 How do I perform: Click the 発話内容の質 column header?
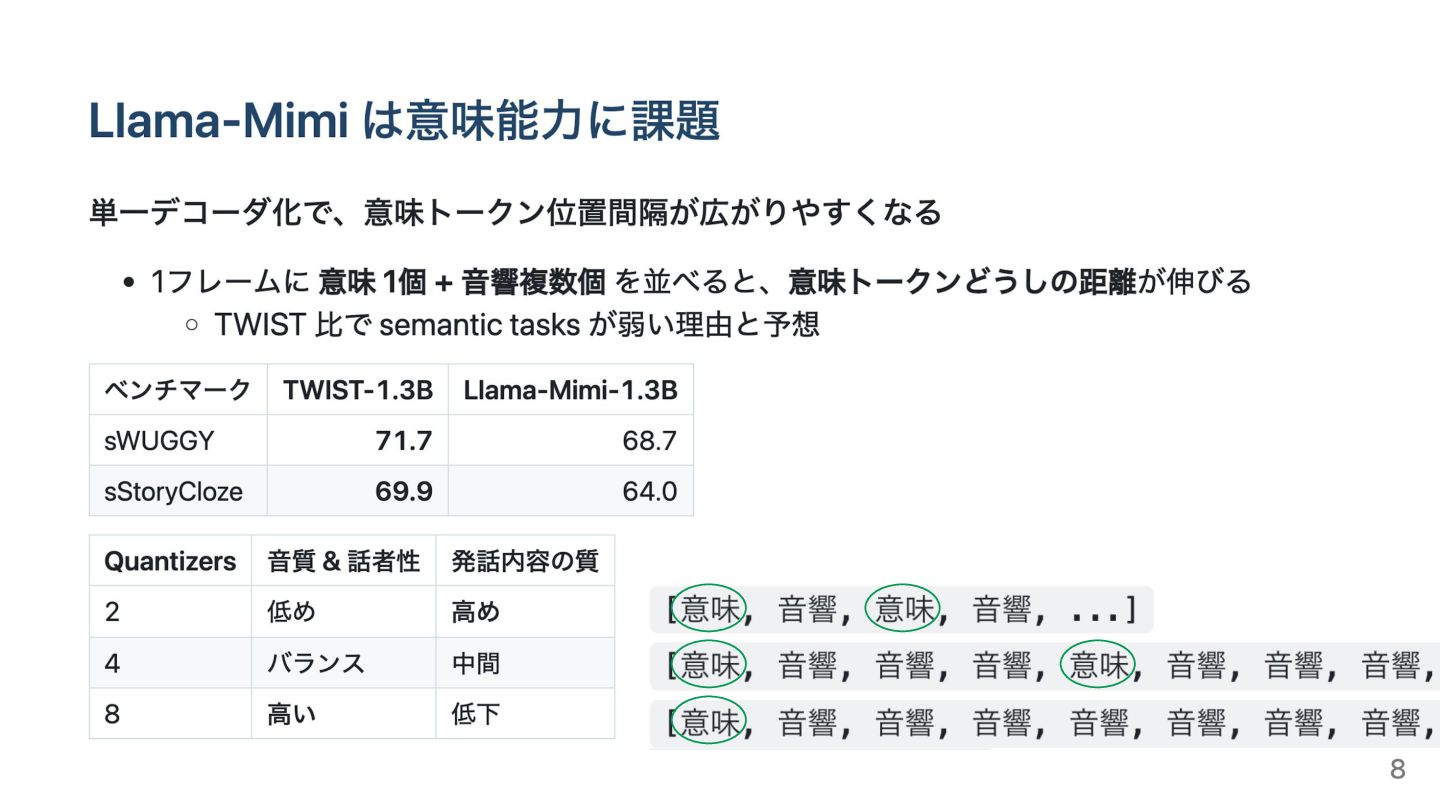click(525, 561)
